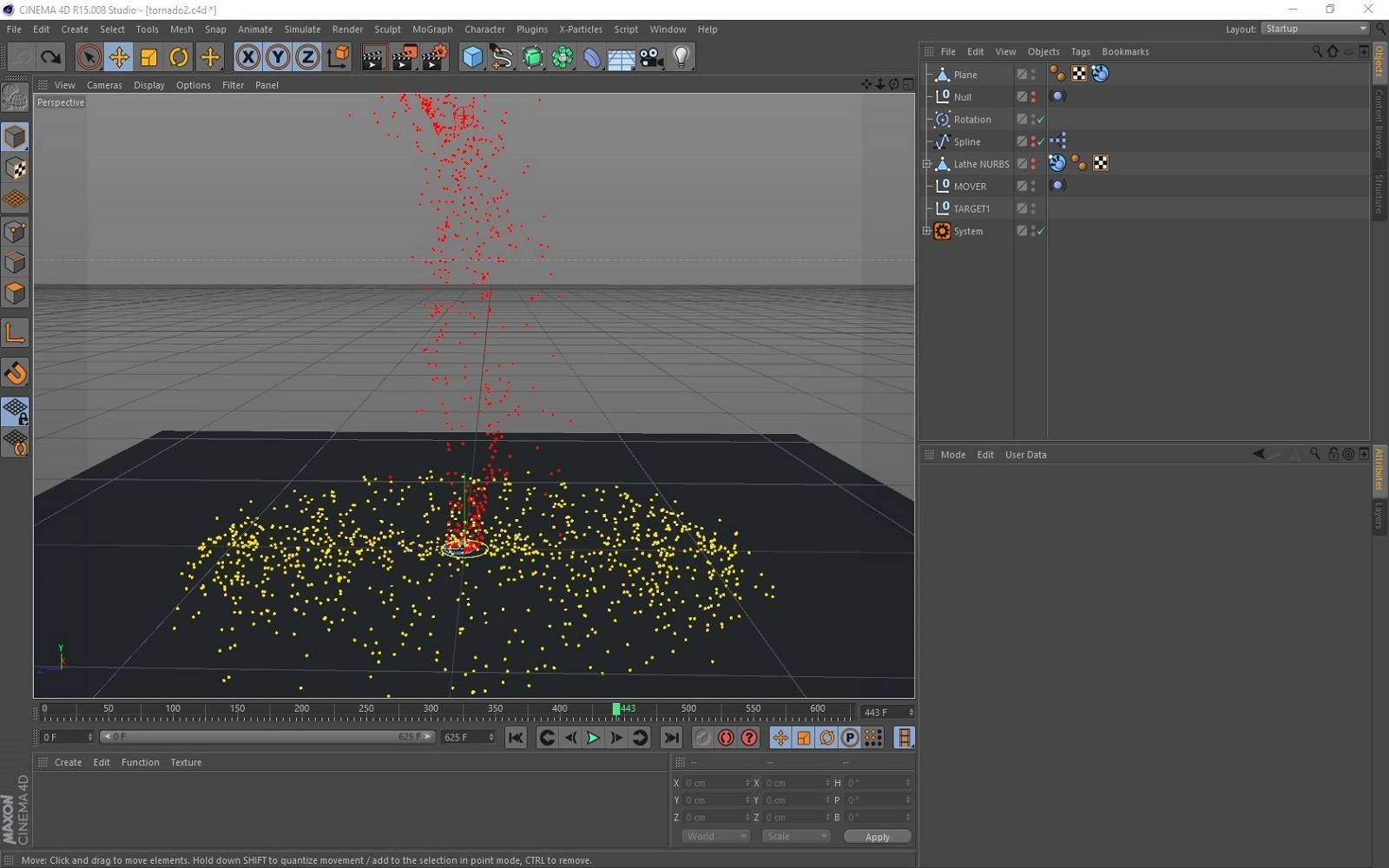Select the Rotate tool
The width and height of the screenshot is (1389, 868).
[179, 57]
